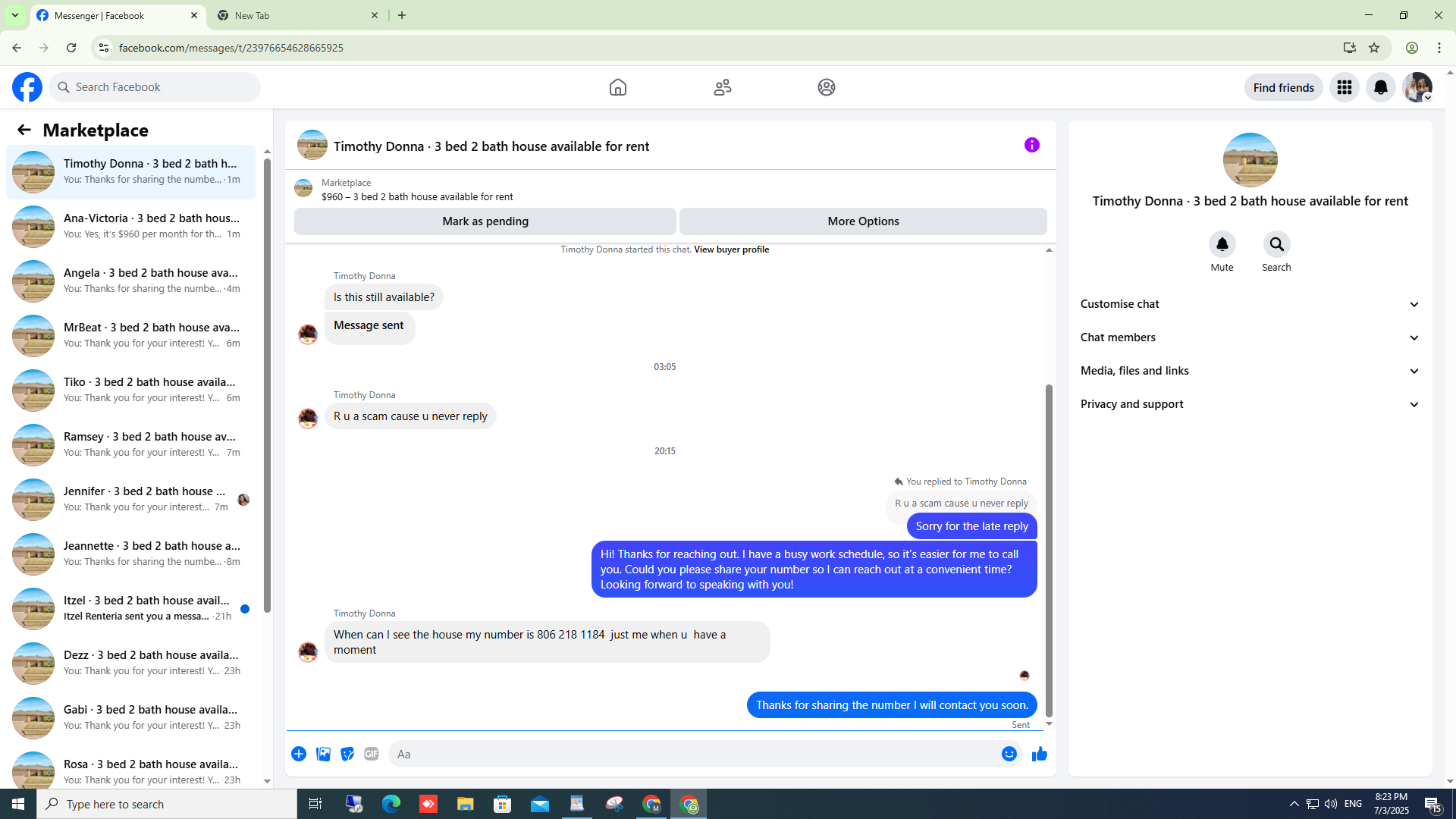Click the purple conversation info icon
Screen dimensions: 1456x819
1031,145
